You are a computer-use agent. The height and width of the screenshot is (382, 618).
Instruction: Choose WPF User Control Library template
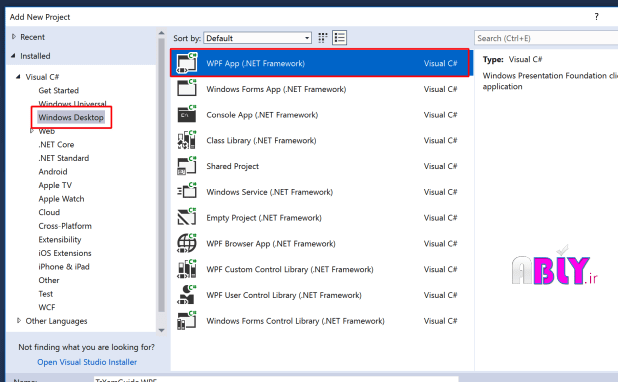(284, 295)
